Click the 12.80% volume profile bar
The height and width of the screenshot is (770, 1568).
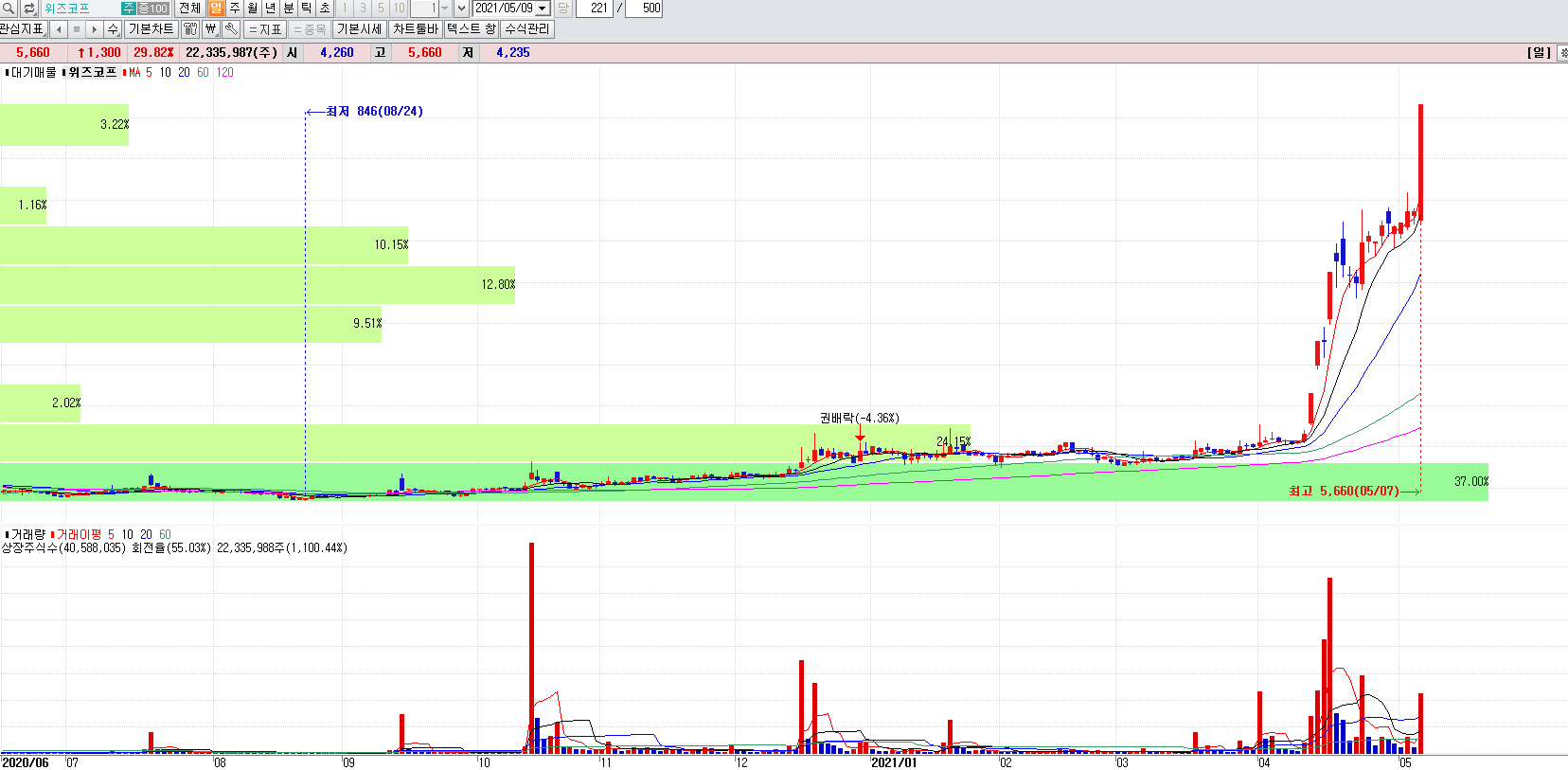click(258, 285)
